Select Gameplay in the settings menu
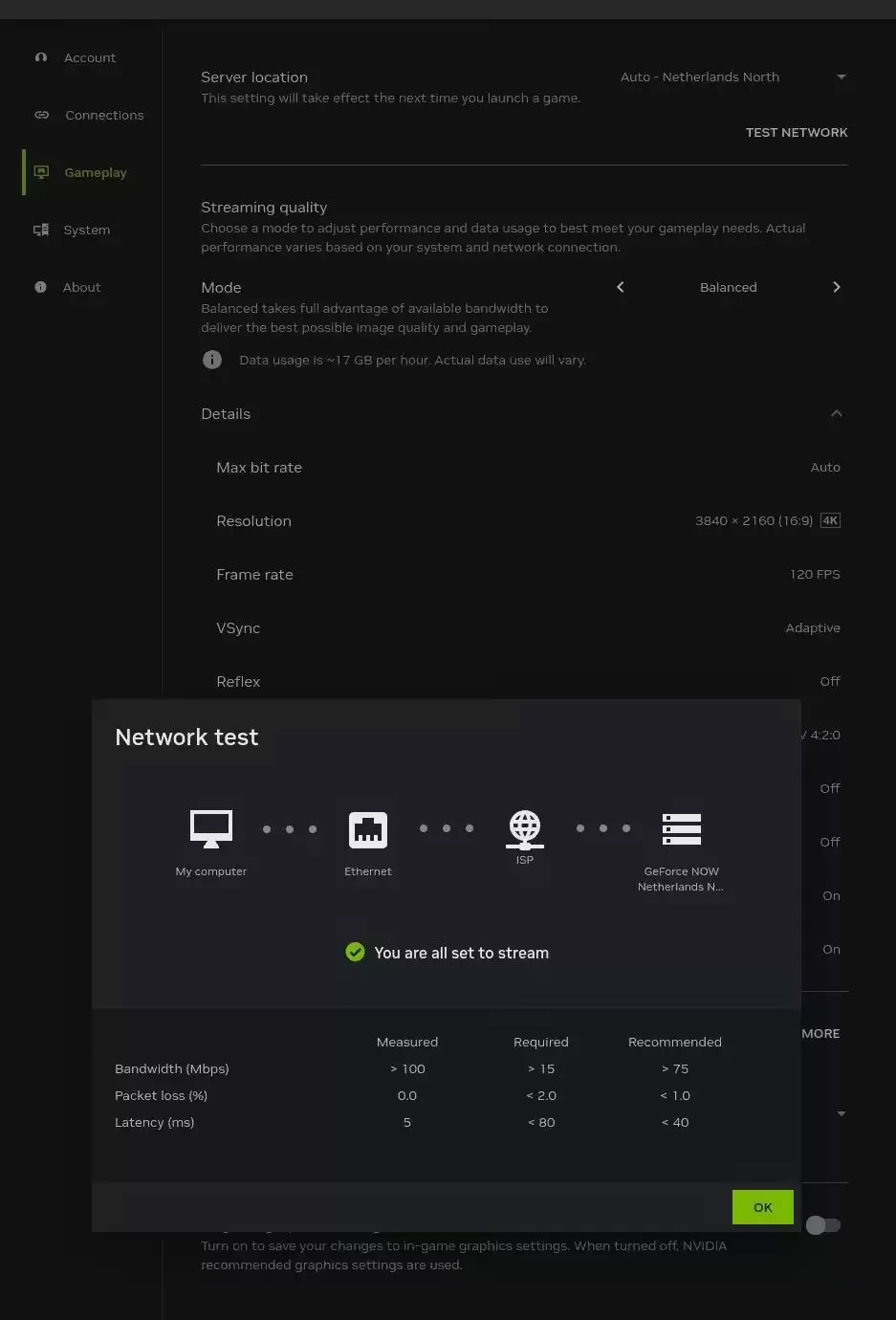This screenshot has height=1320, width=896. (x=95, y=172)
